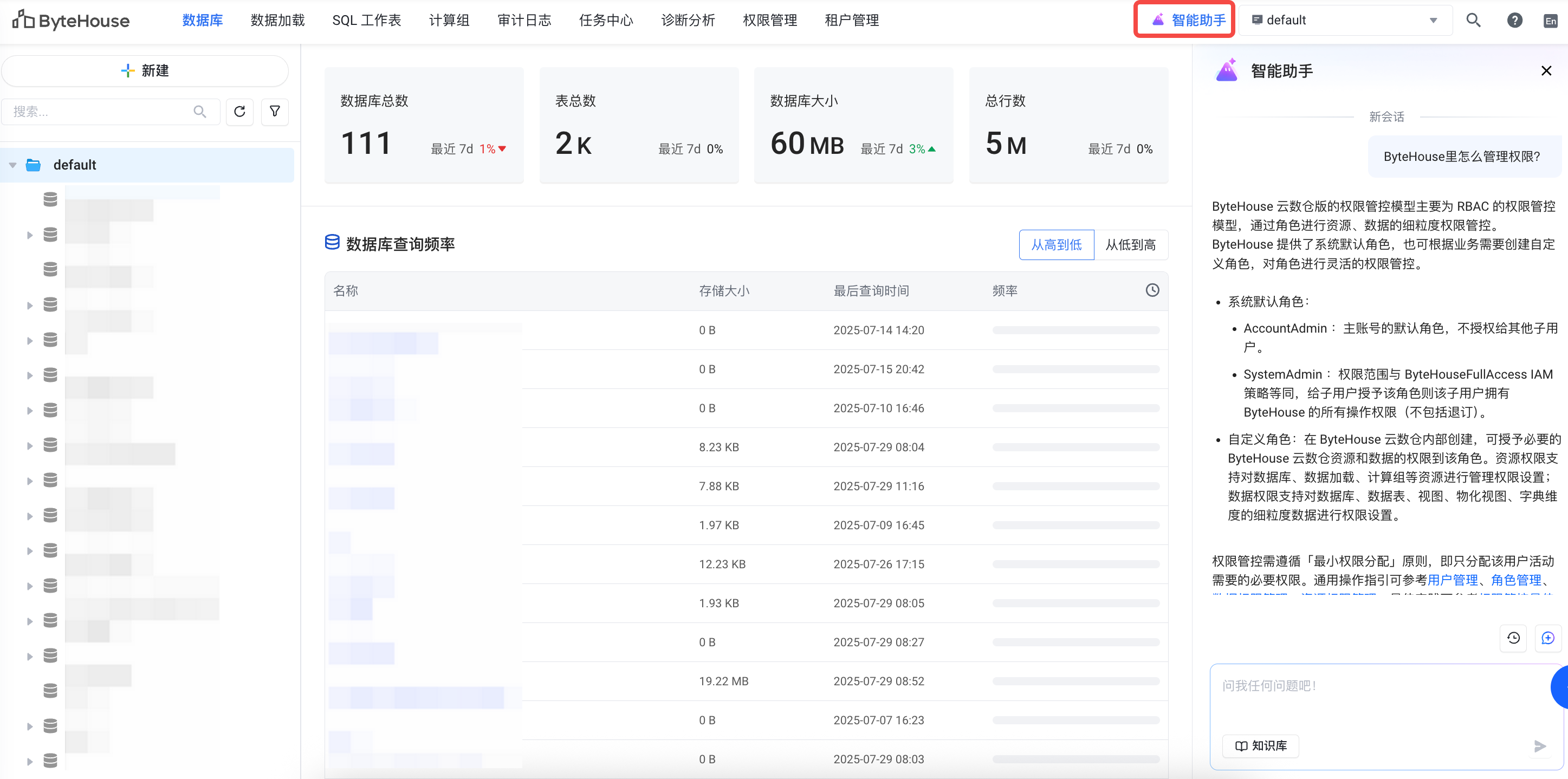Open the database filter funnel icon
1568x779 pixels.
pyautogui.click(x=275, y=112)
